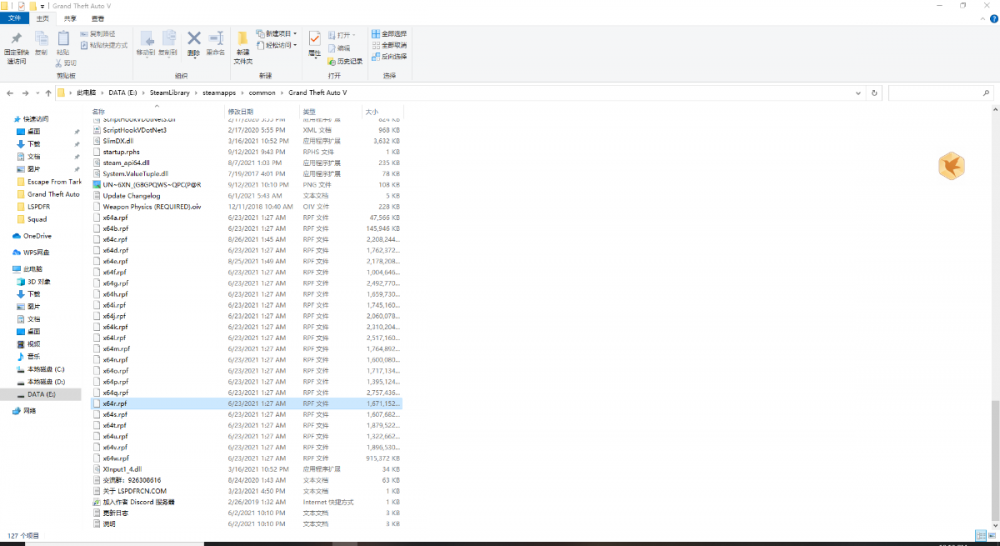
Task: Expand chevron after SteamLibrary in breadcrumb
Action: point(196,93)
